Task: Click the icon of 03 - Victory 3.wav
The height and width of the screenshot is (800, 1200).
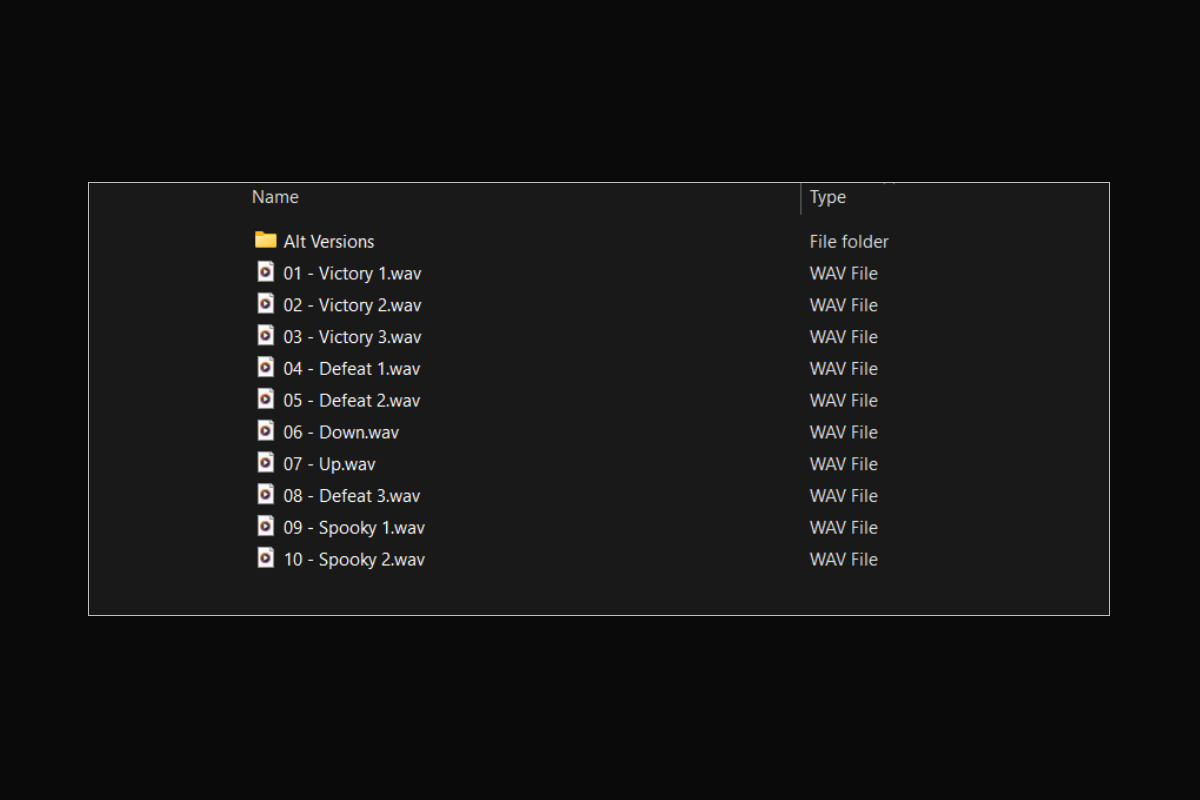Action: [265, 335]
